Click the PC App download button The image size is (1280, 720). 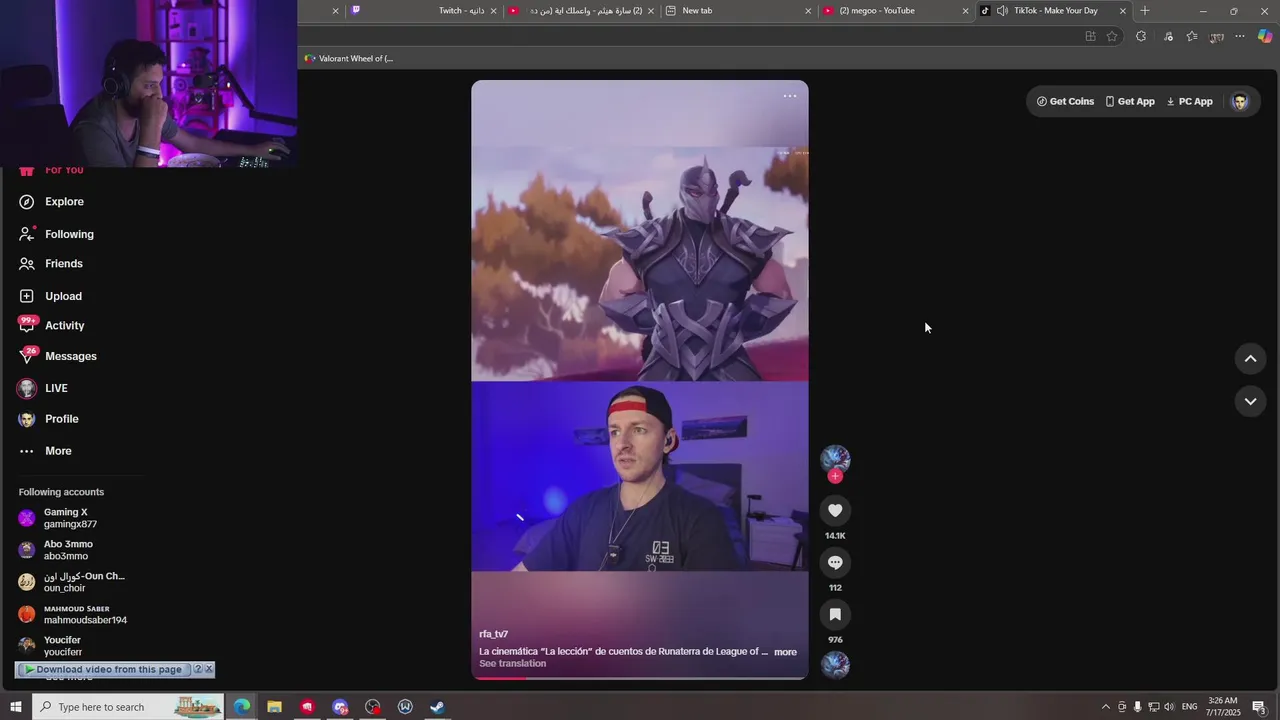[x=1190, y=101]
